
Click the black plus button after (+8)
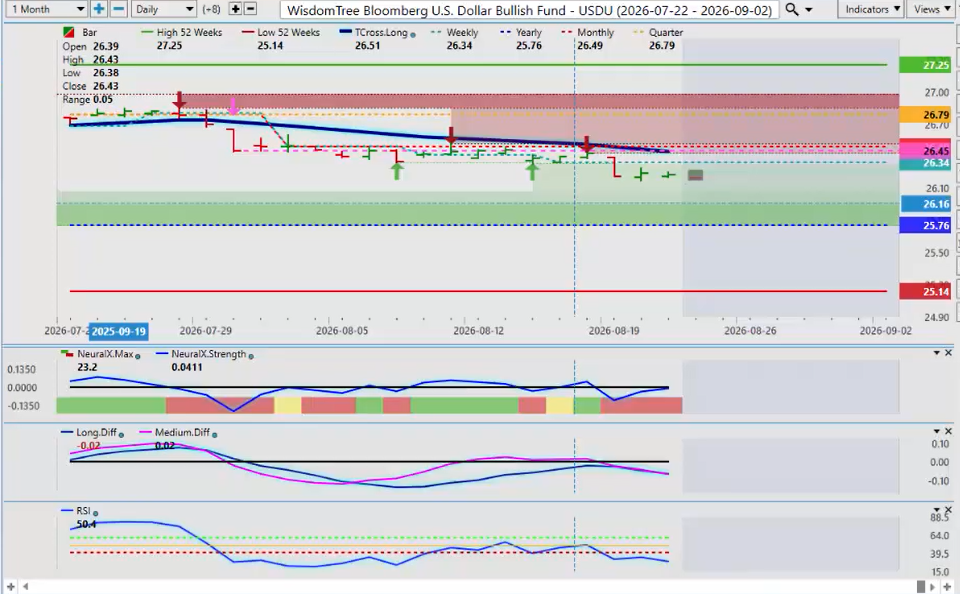point(235,9)
